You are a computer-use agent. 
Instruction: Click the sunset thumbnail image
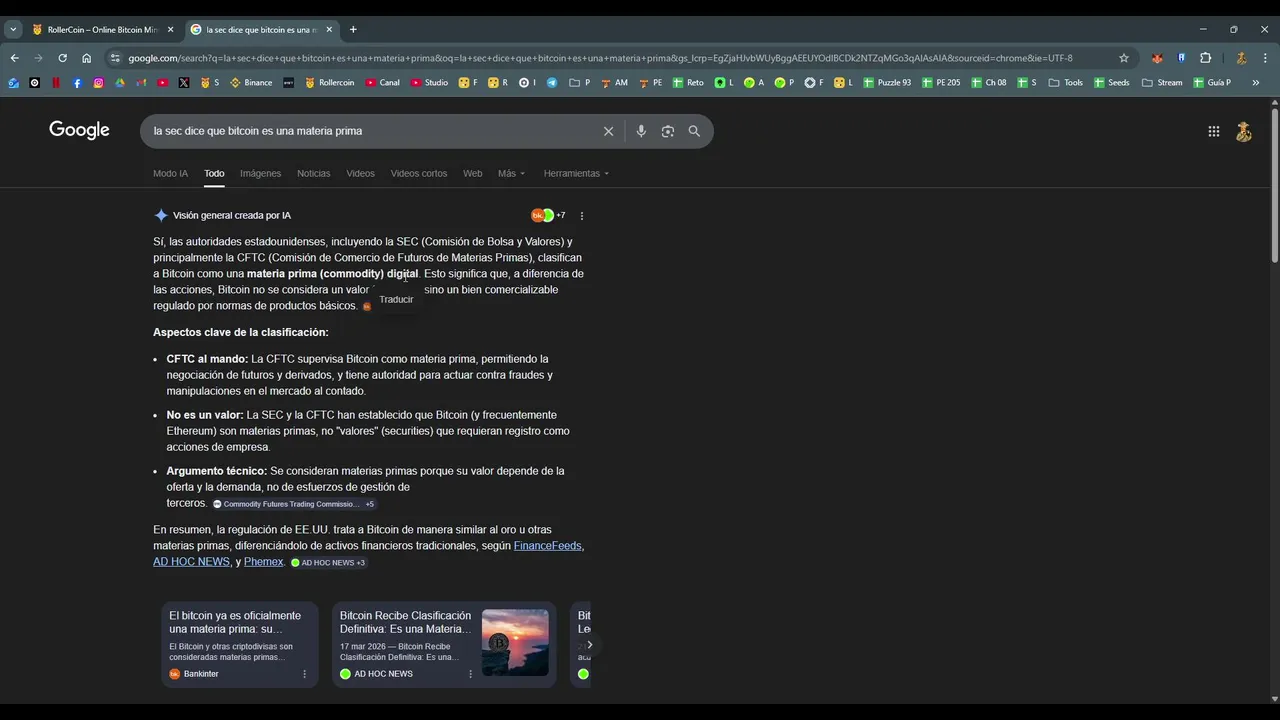[515, 642]
